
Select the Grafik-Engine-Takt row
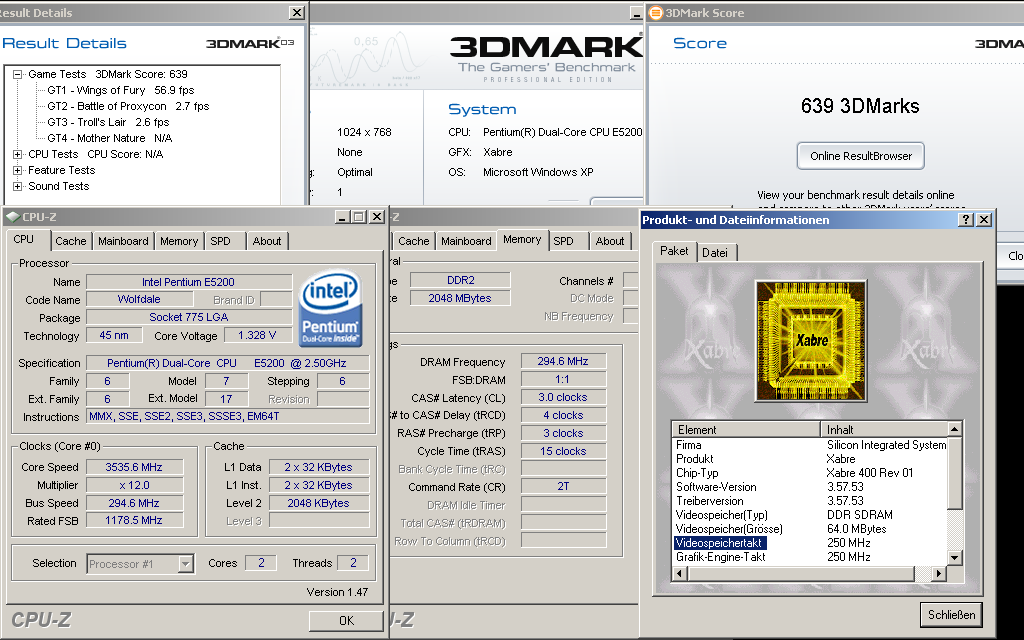(x=810, y=557)
